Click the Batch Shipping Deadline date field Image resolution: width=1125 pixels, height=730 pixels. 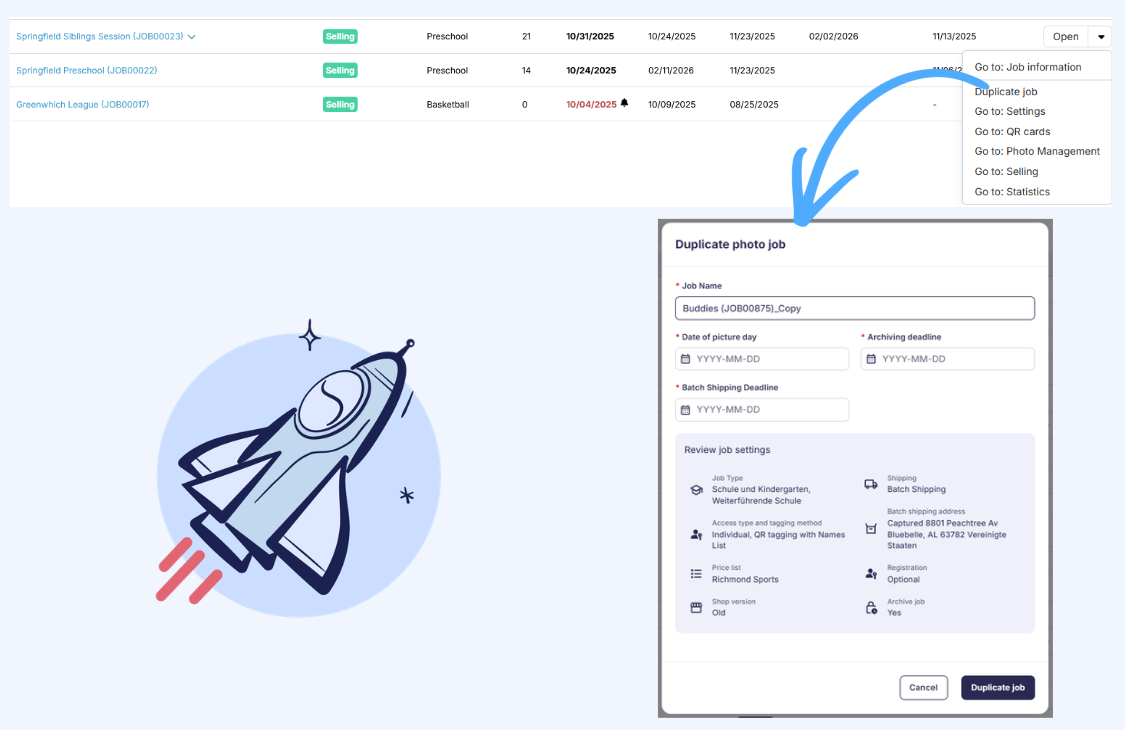coord(762,410)
